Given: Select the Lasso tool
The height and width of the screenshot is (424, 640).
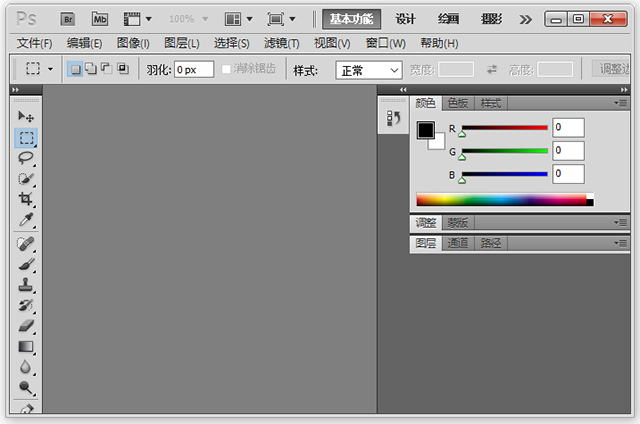Looking at the screenshot, I should pos(26,158).
